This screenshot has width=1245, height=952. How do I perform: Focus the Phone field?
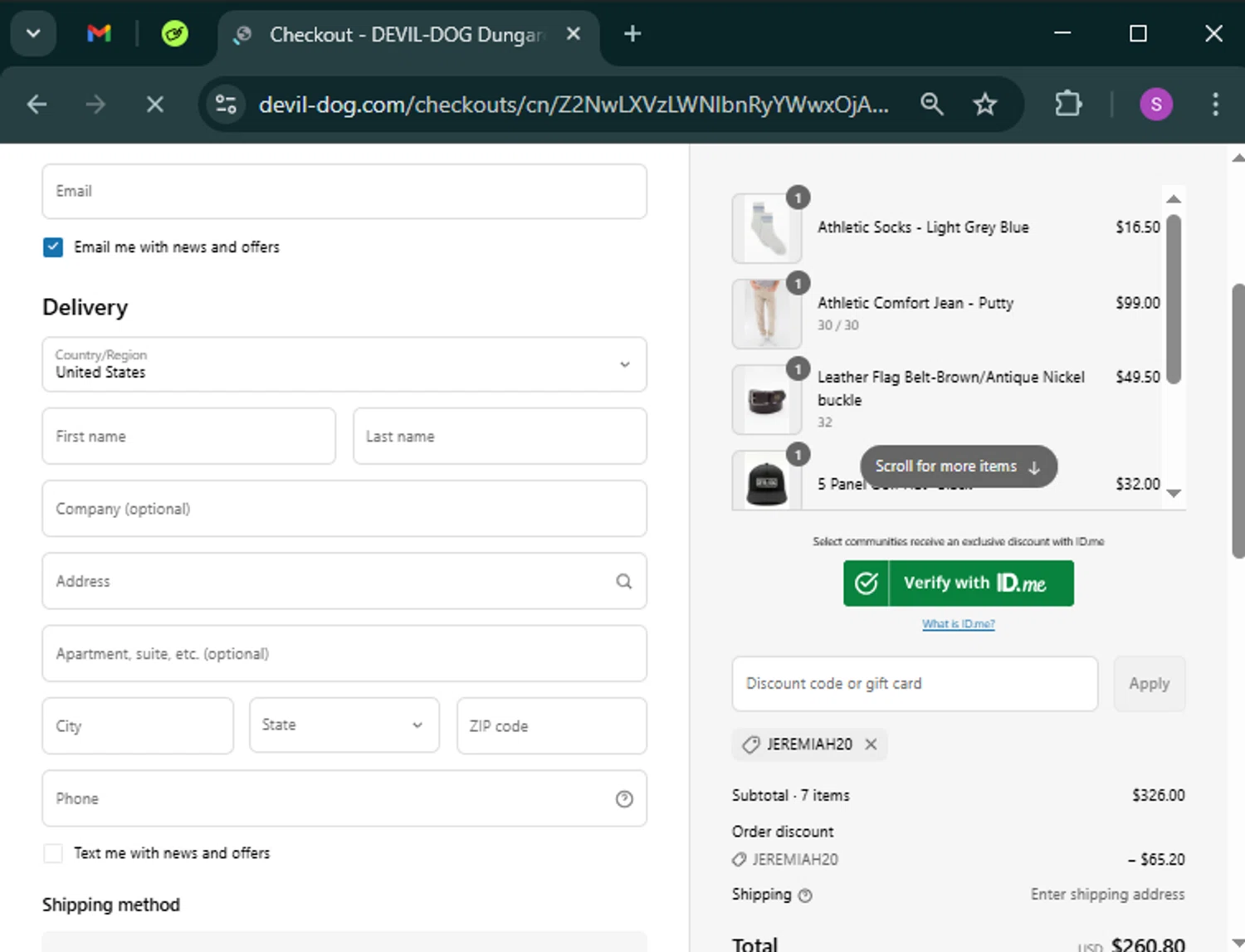(x=344, y=798)
